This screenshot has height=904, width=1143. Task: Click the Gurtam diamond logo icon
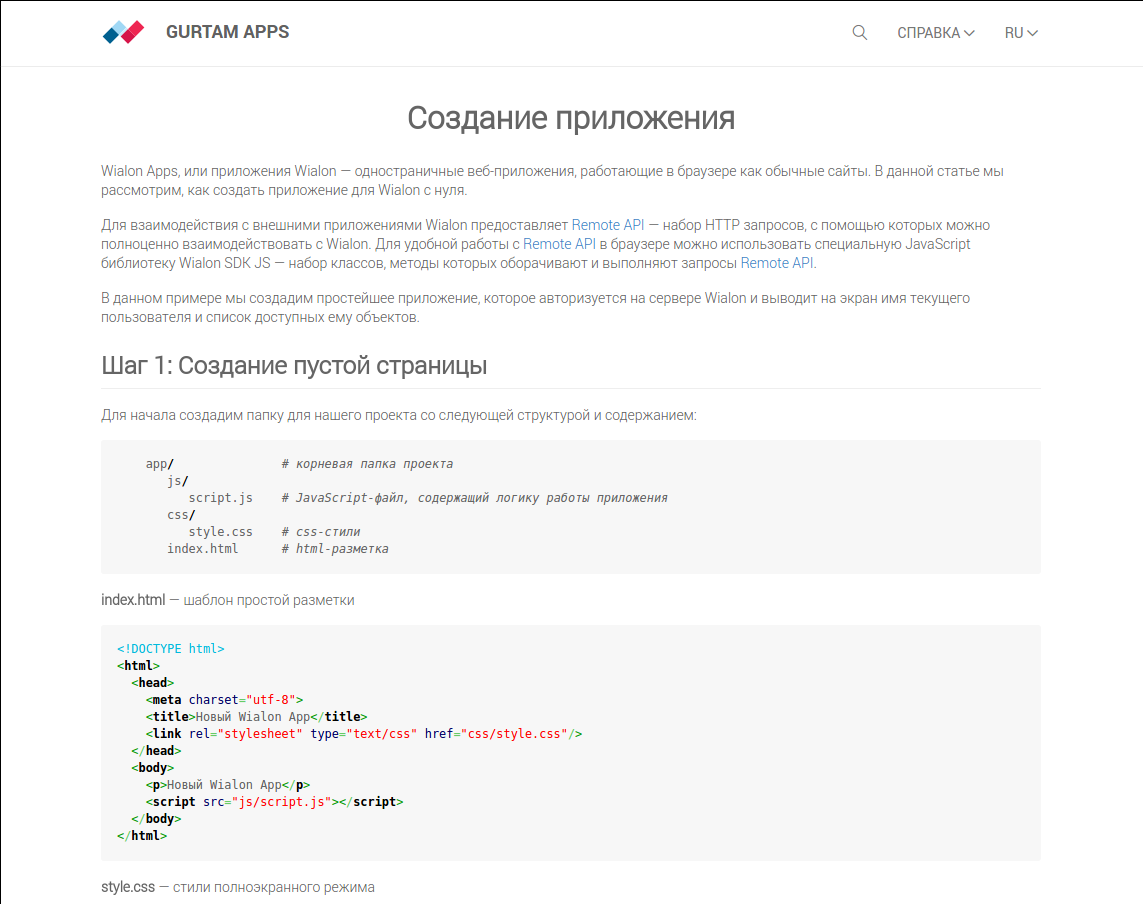click(124, 32)
